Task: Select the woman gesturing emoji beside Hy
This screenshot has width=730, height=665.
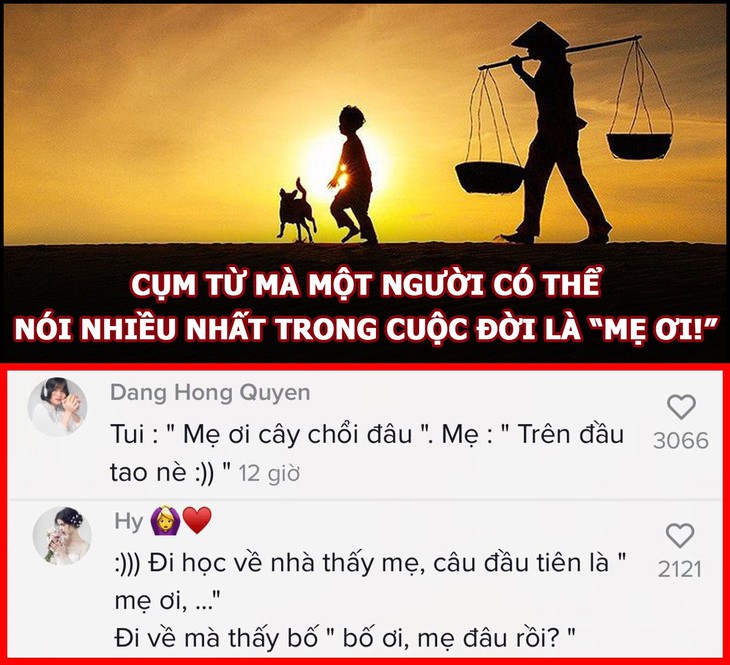Action: coord(165,521)
